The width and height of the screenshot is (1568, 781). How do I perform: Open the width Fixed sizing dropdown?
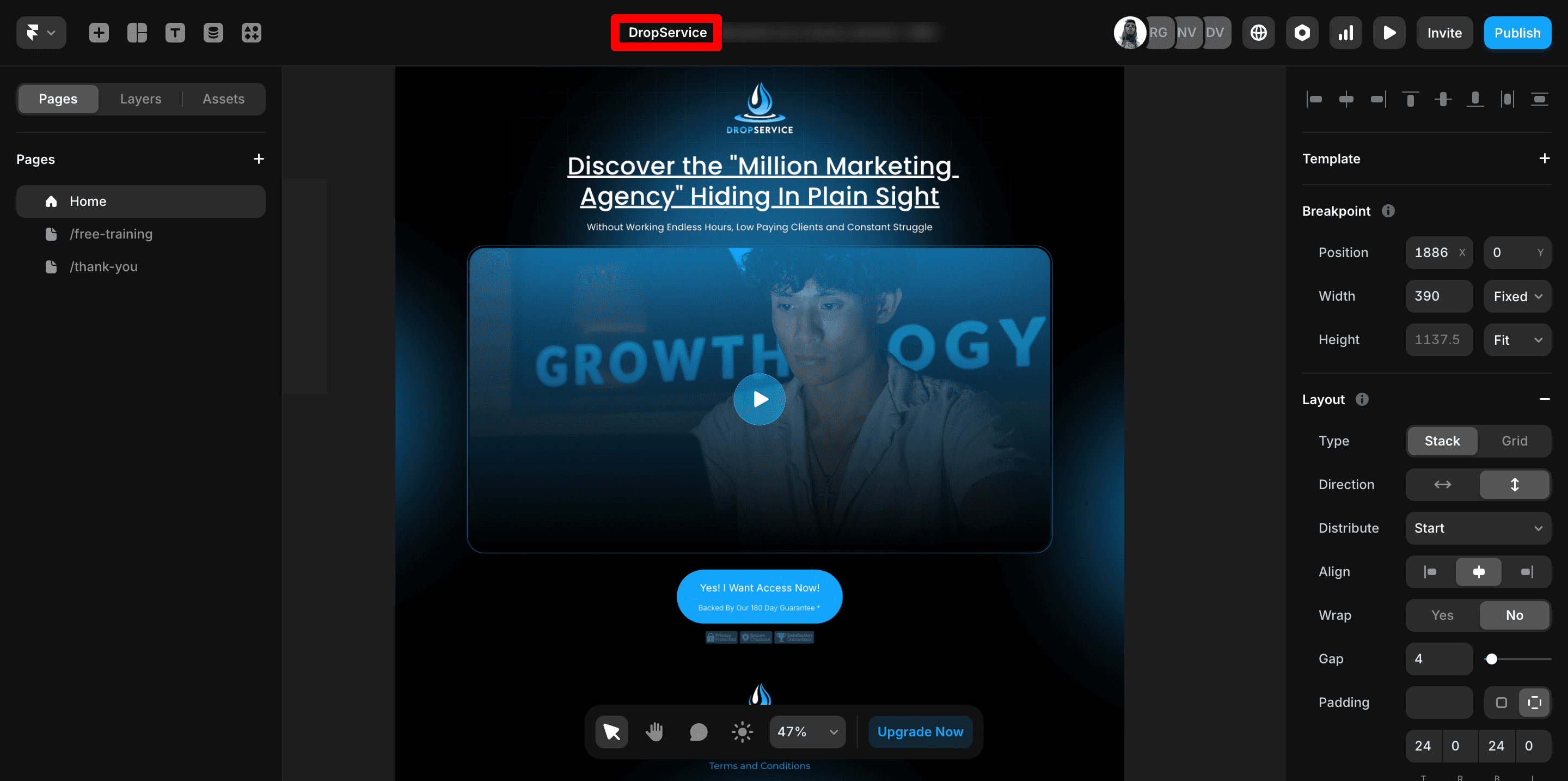[x=1517, y=296]
